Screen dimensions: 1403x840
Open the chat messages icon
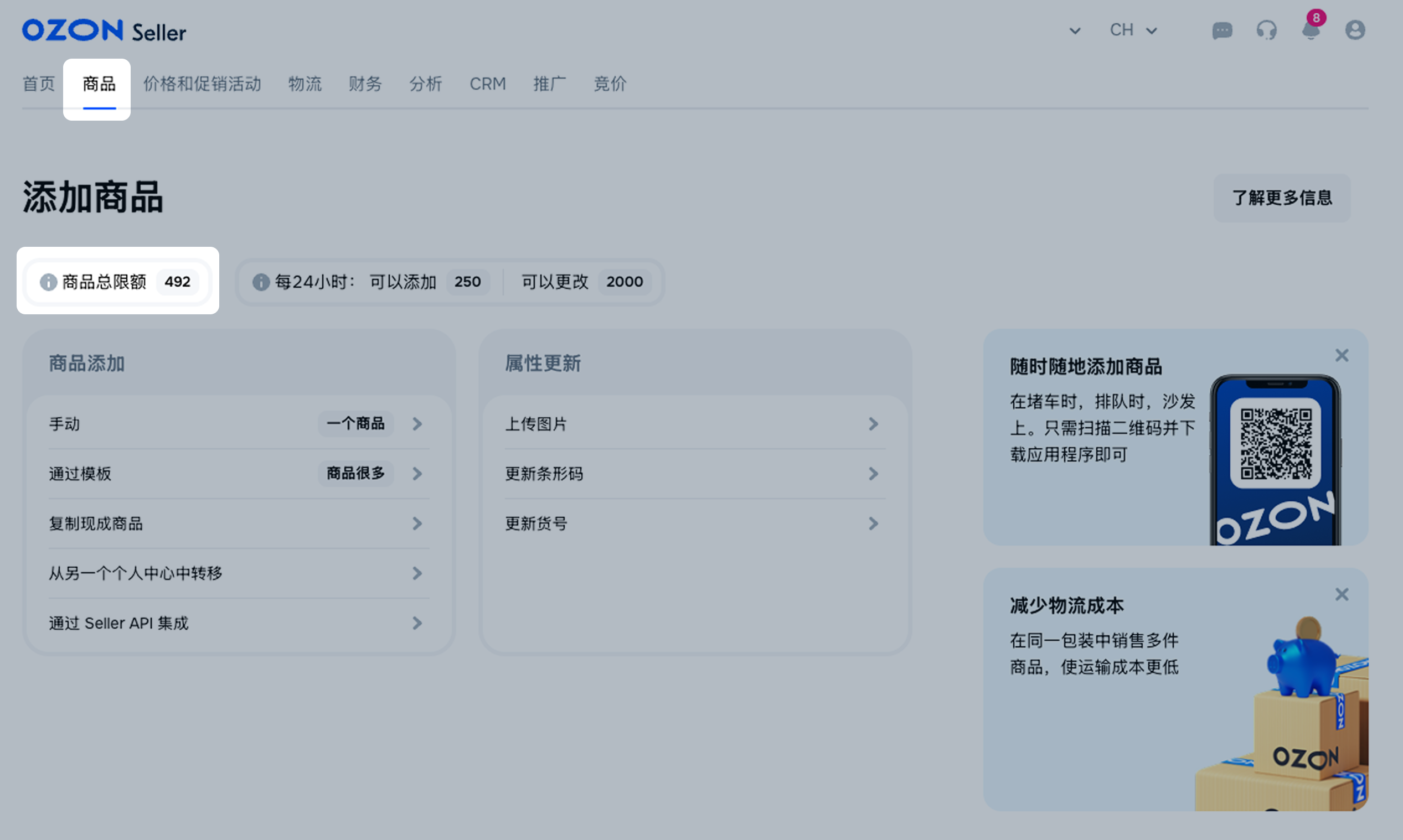point(1222,30)
